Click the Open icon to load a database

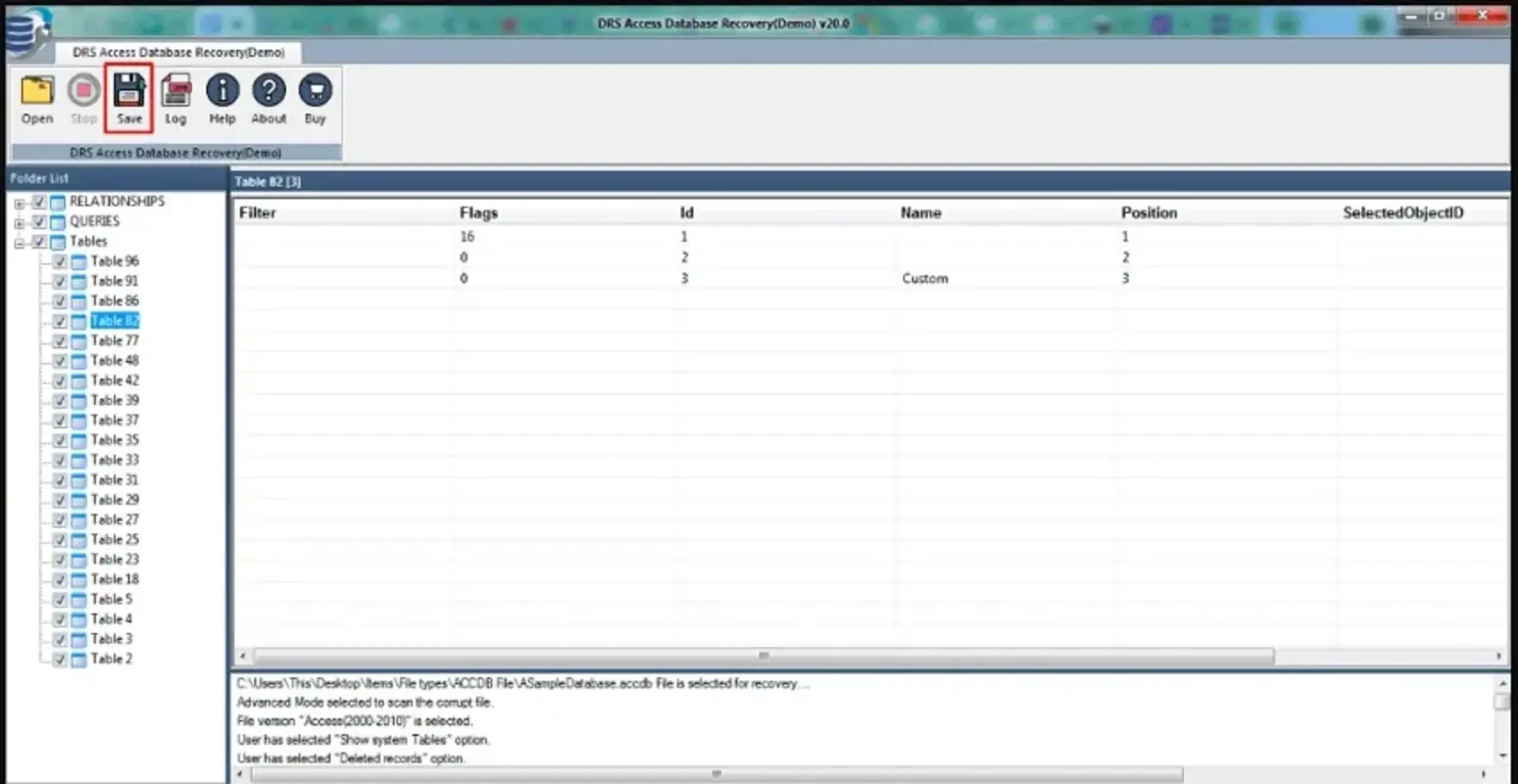(36, 98)
